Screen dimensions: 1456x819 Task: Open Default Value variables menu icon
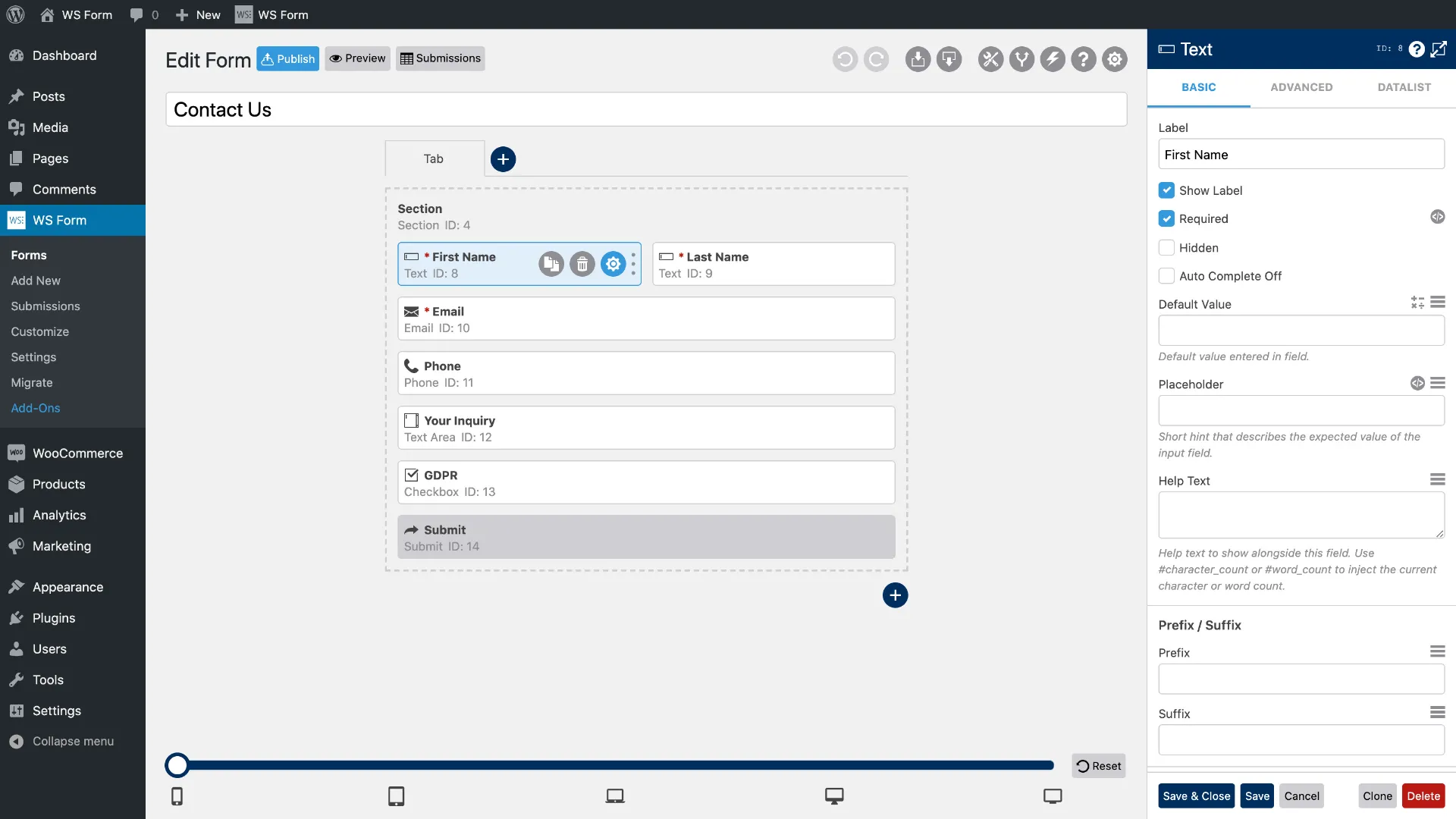point(1438,303)
